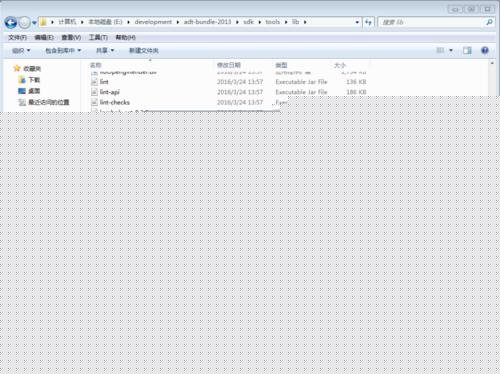Refresh the folder with the refresh icon
This screenshot has width=500, height=374.
tap(368, 22)
